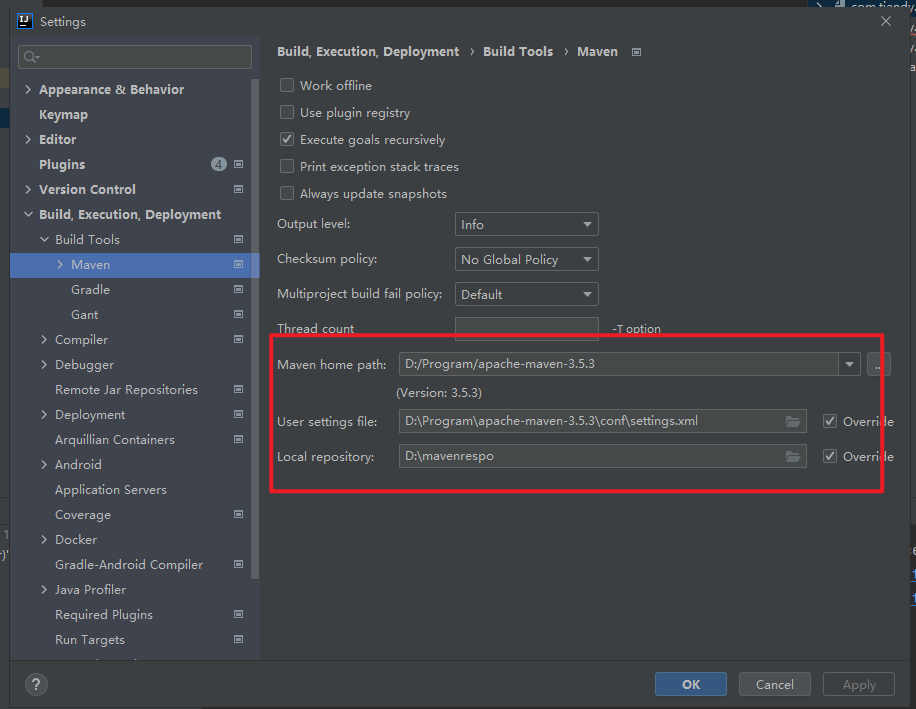Uncheck Execute goals recursively
Image resolution: width=916 pixels, height=709 pixels.
click(287, 139)
